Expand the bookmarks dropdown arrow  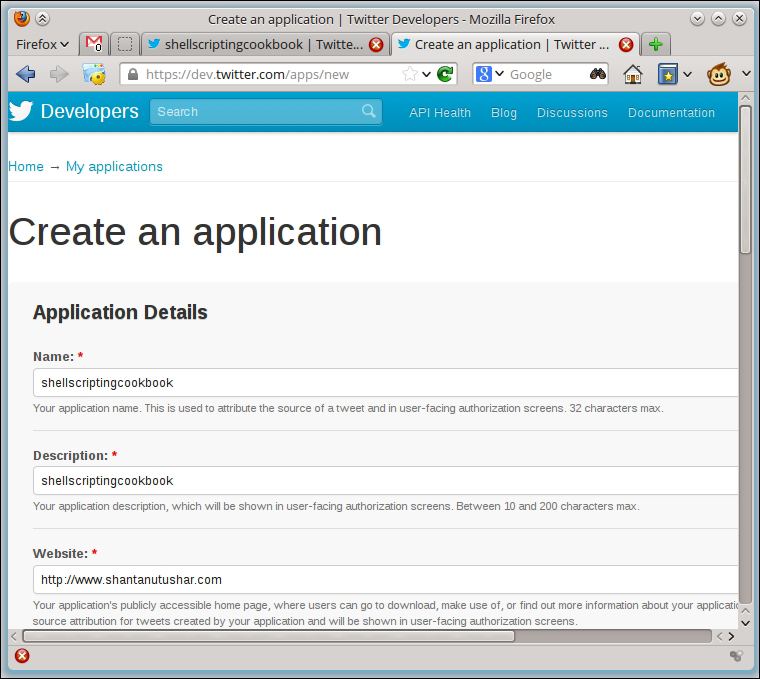point(687,74)
